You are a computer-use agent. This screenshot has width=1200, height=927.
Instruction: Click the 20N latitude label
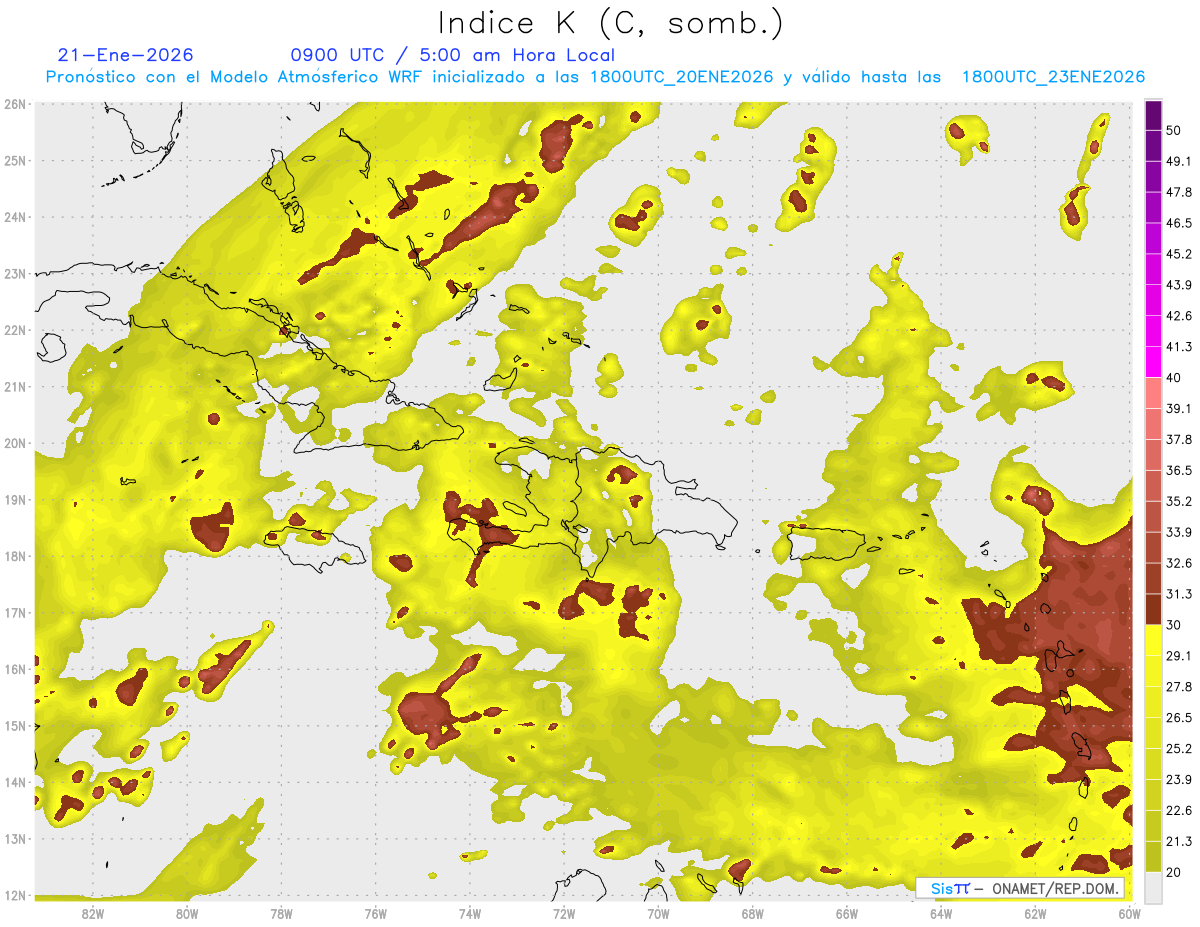[15, 443]
